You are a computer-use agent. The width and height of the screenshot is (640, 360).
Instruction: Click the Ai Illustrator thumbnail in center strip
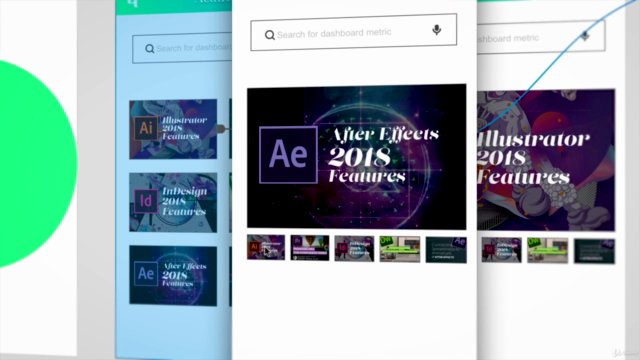click(266, 247)
